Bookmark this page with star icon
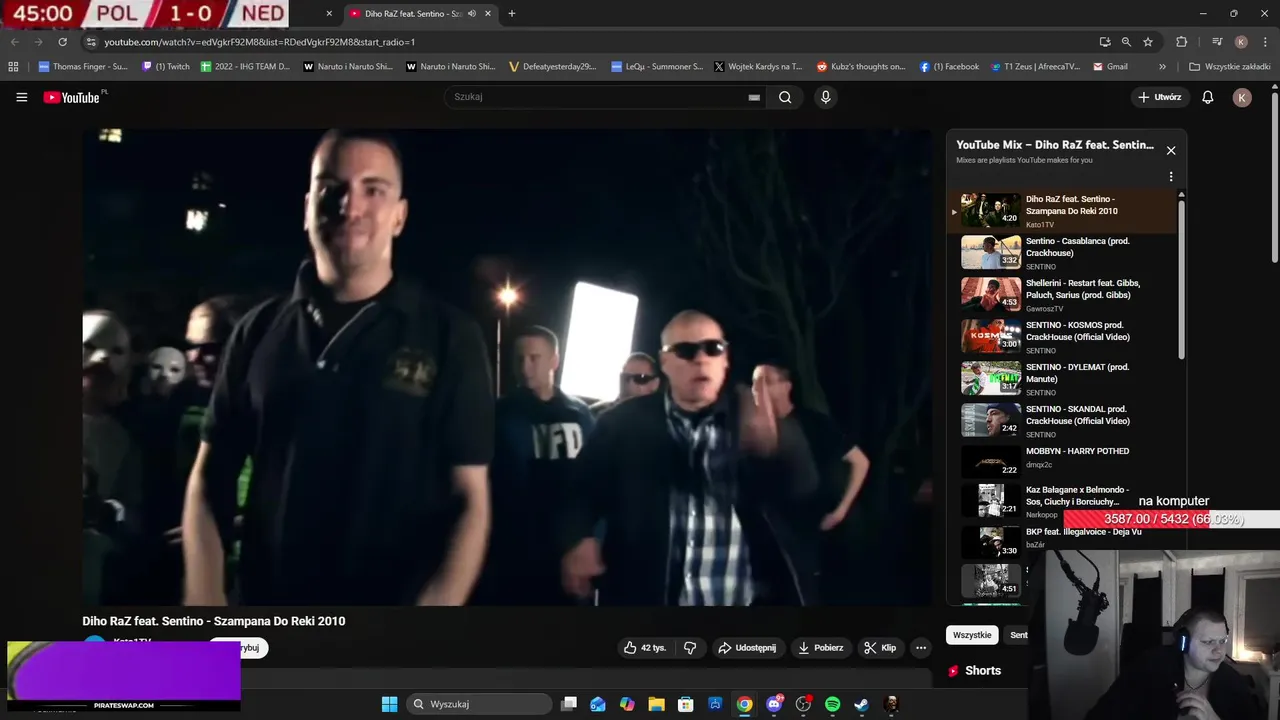The image size is (1280, 720). (x=1148, y=42)
